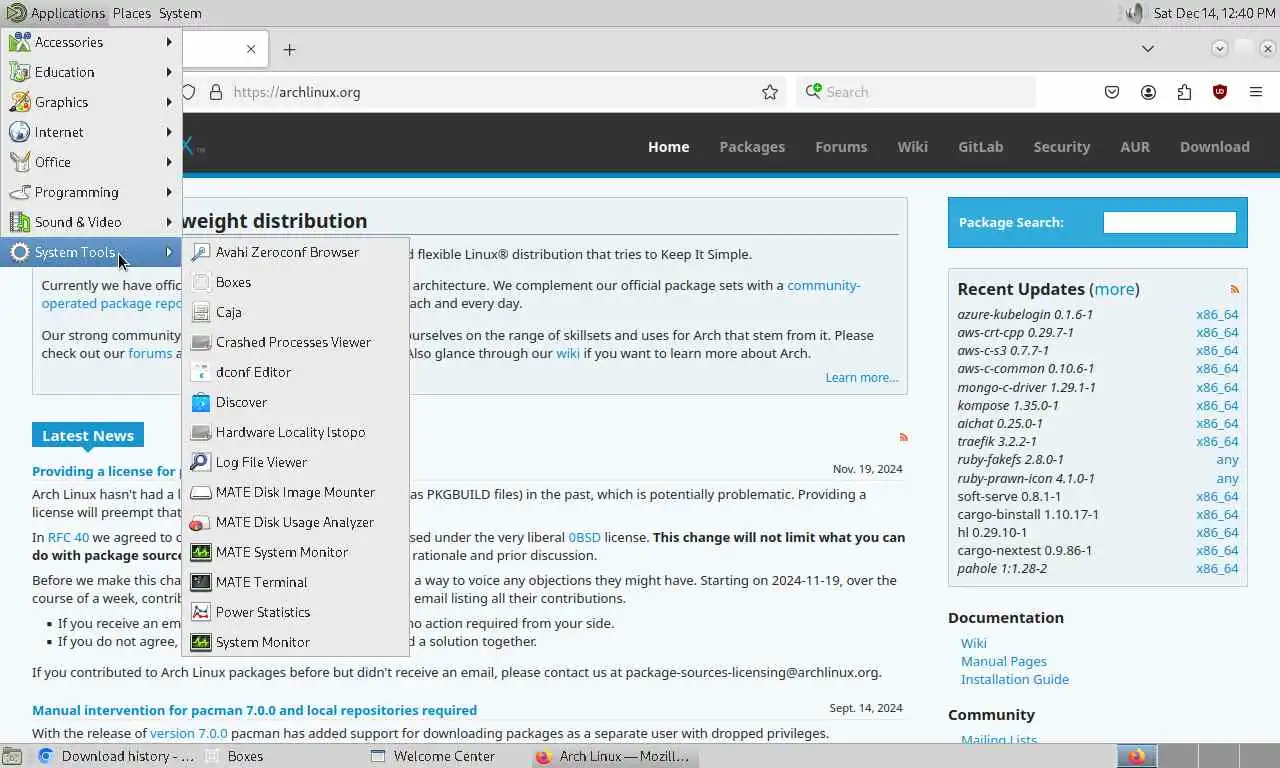The image size is (1280, 768).
Task: Expand the Sound & Video submenu
Action: 91,222
